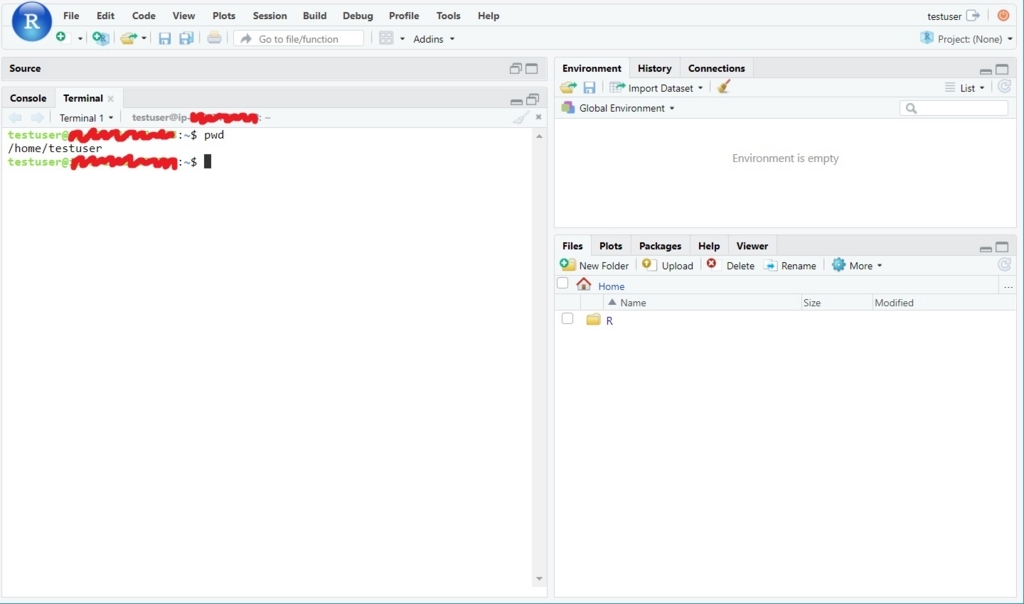Click the save workspace disk icon
Viewport: 1024px width, 604px height.
coord(589,87)
